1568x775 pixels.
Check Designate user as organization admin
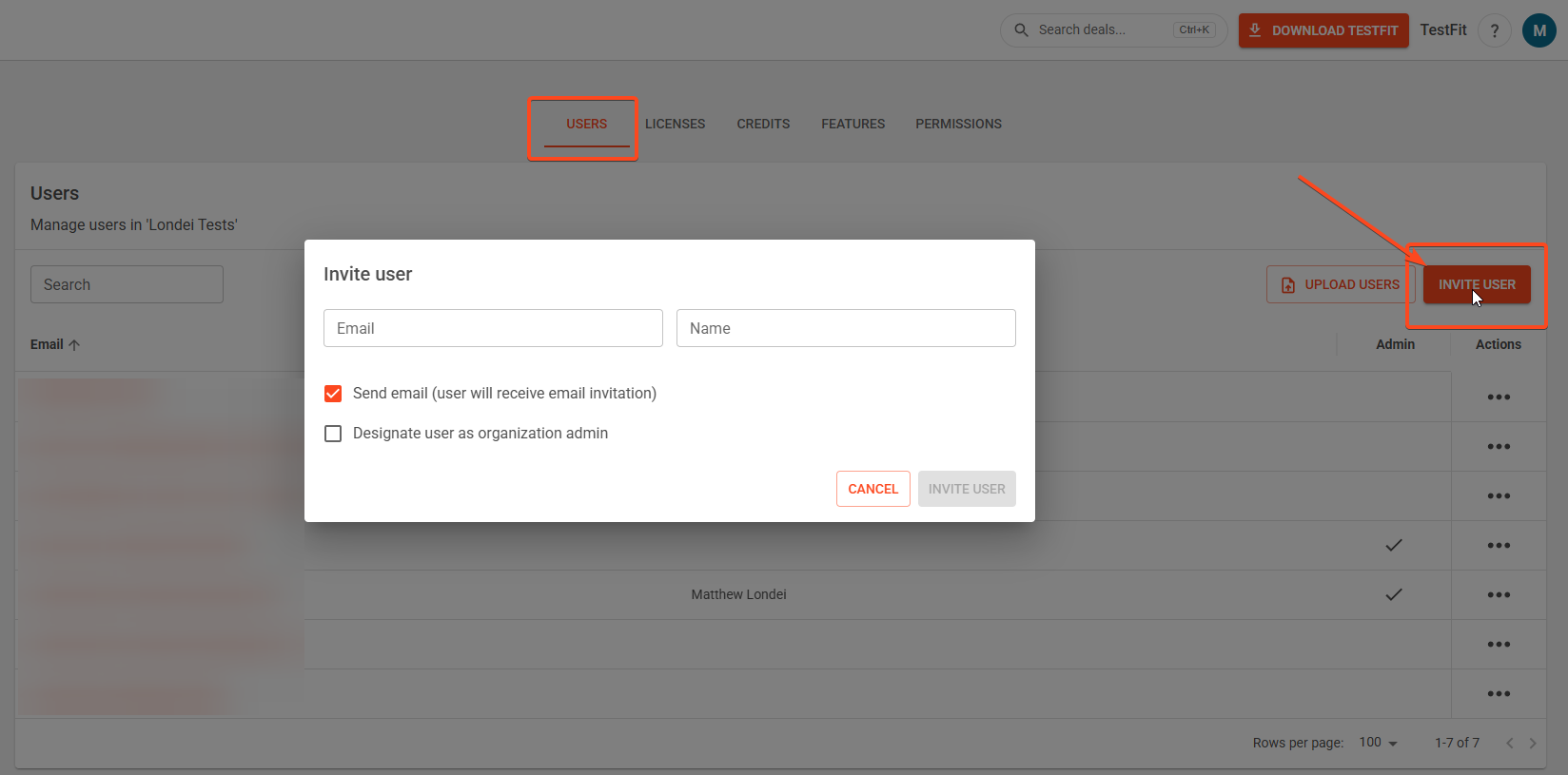pyautogui.click(x=333, y=434)
